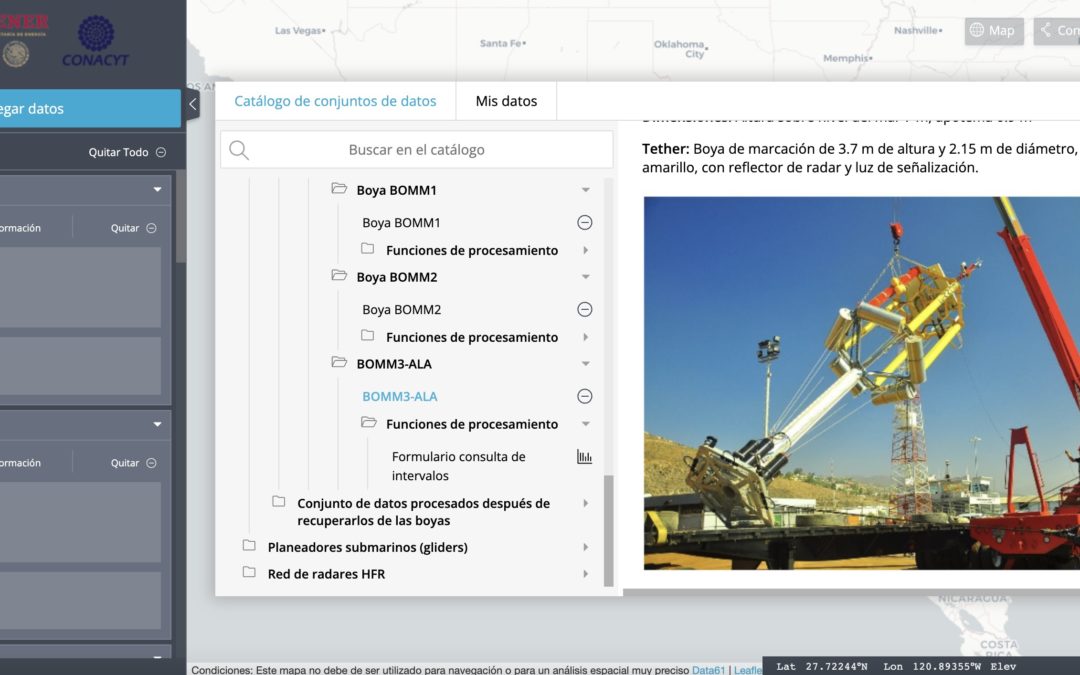Image resolution: width=1080 pixels, height=675 pixels.
Task: Click the buoy crane photo
Action: (x=862, y=383)
